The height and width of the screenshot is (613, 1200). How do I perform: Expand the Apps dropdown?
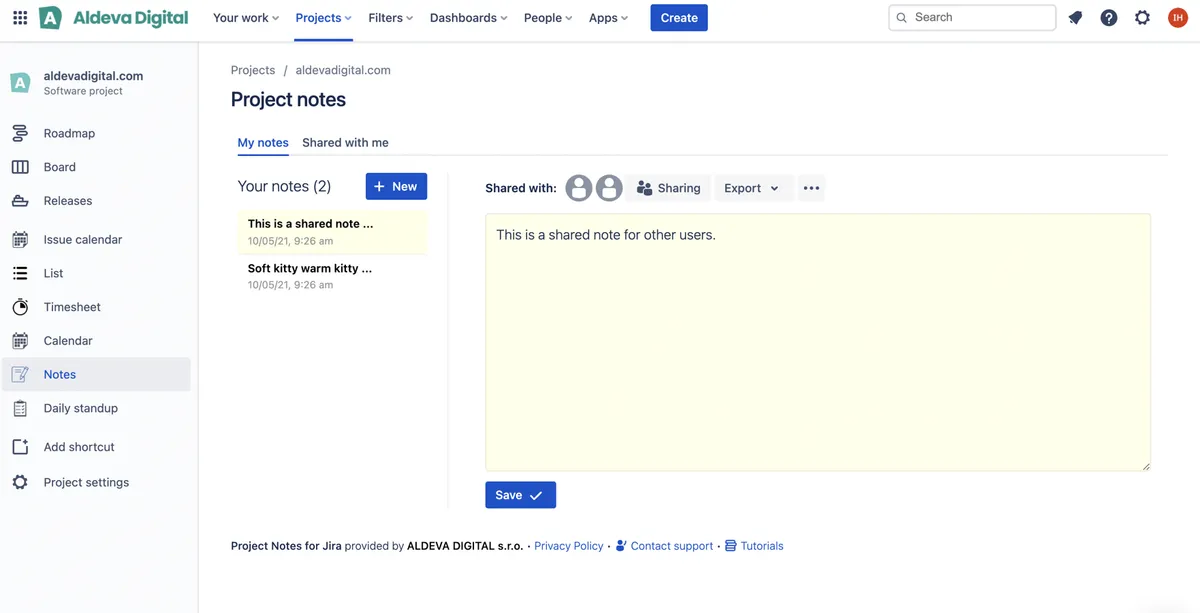click(x=608, y=18)
